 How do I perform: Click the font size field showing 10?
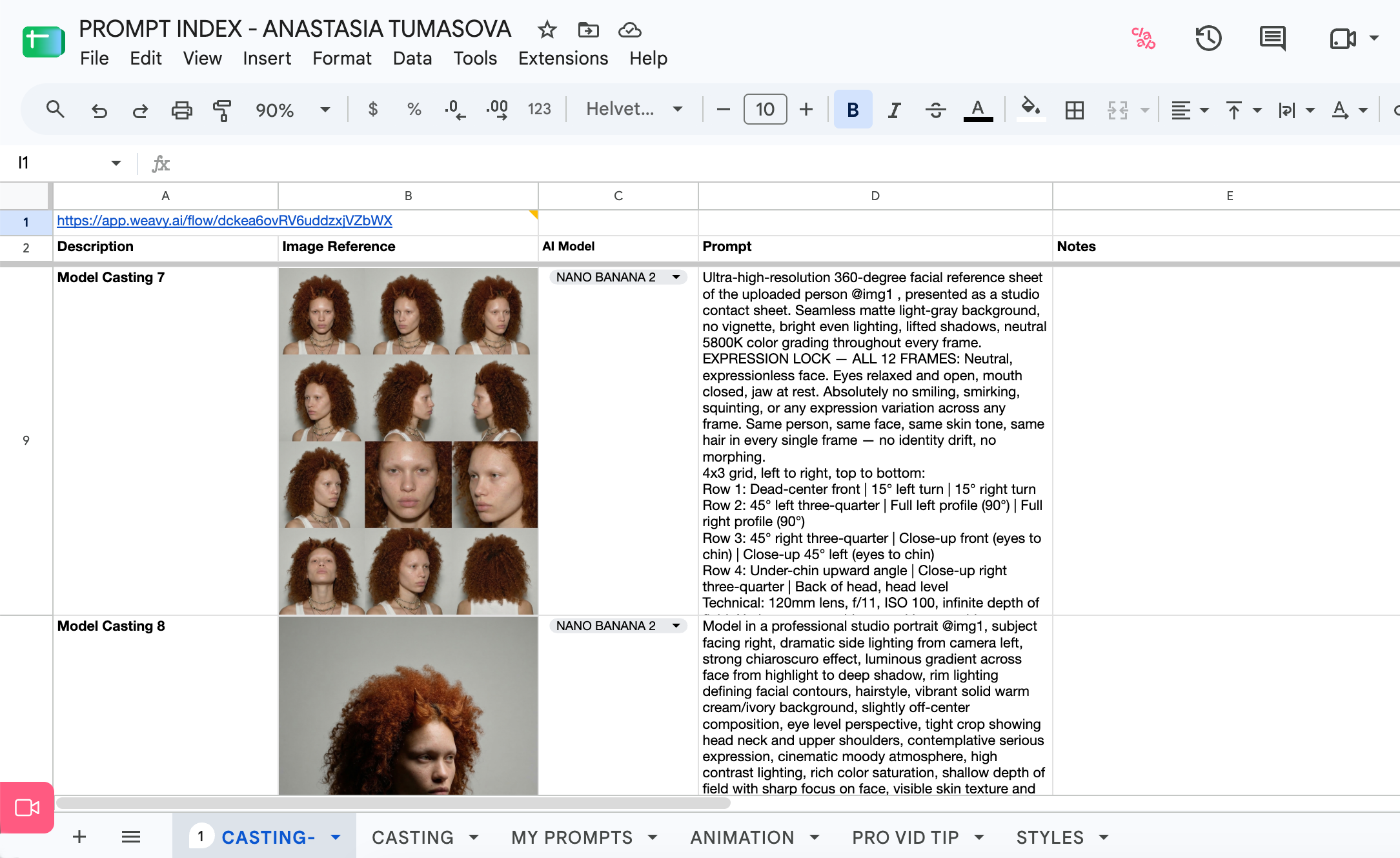tap(765, 109)
